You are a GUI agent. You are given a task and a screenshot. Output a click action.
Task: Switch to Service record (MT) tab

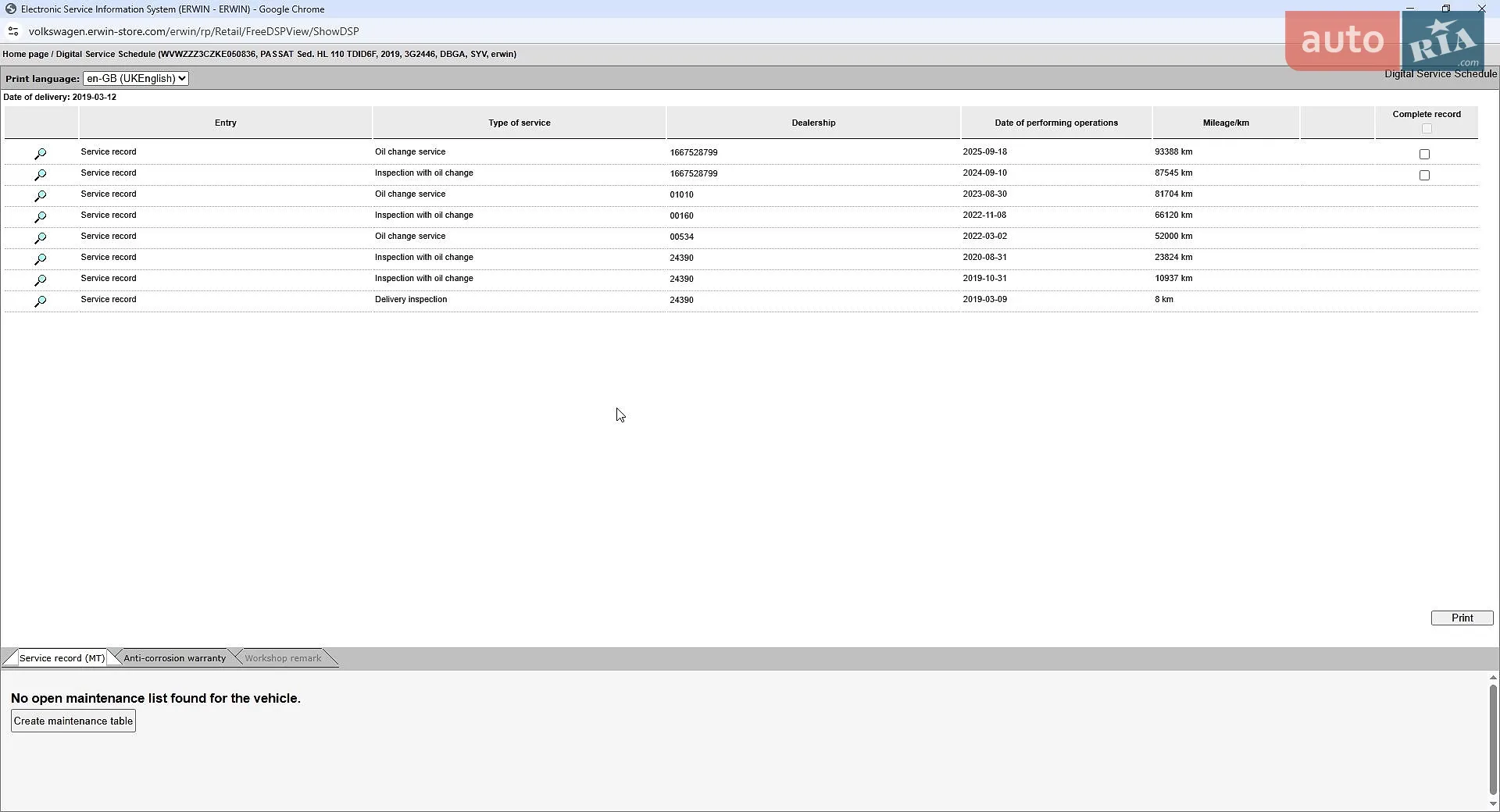point(62,658)
